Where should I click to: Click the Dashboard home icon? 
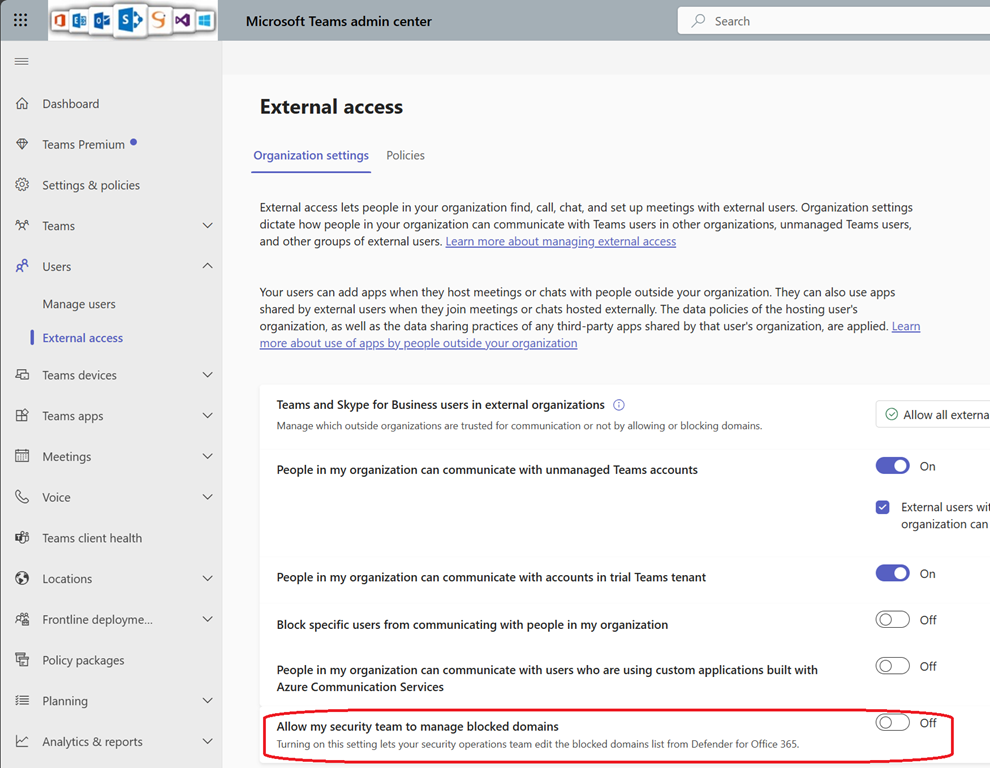[x=22, y=104]
